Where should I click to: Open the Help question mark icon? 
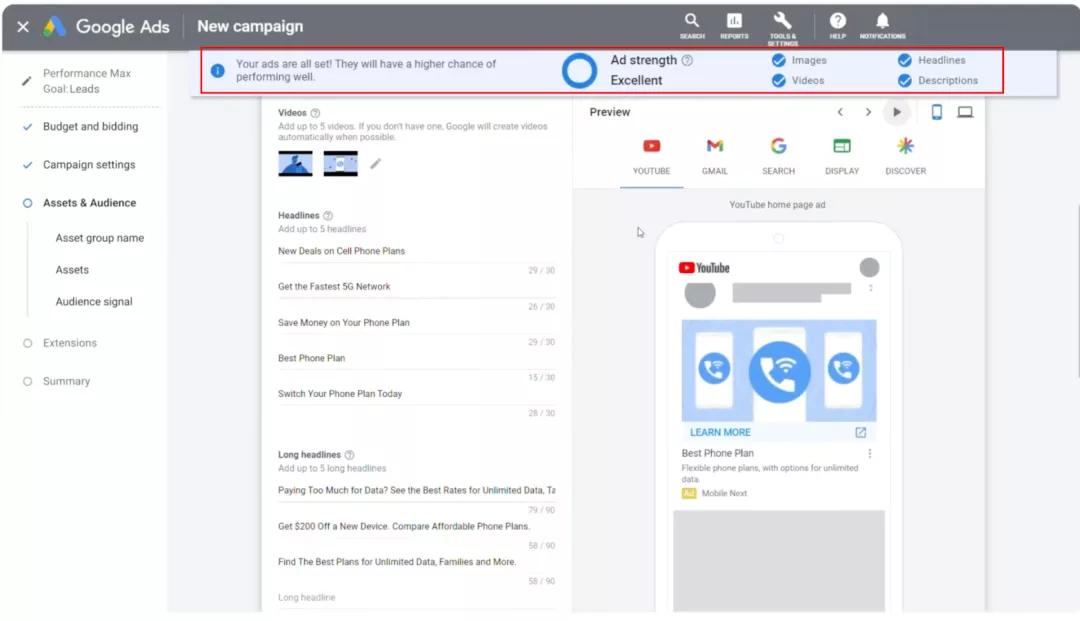click(838, 25)
